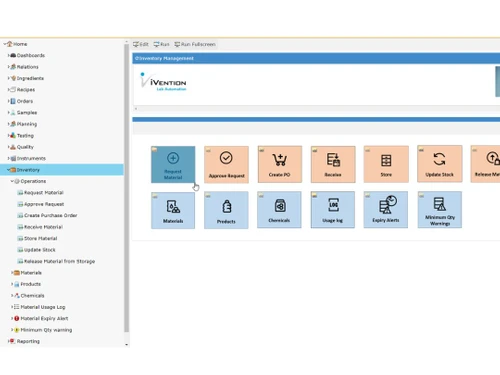
Task: Select Operations under Inventory
Action: tap(33, 181)
